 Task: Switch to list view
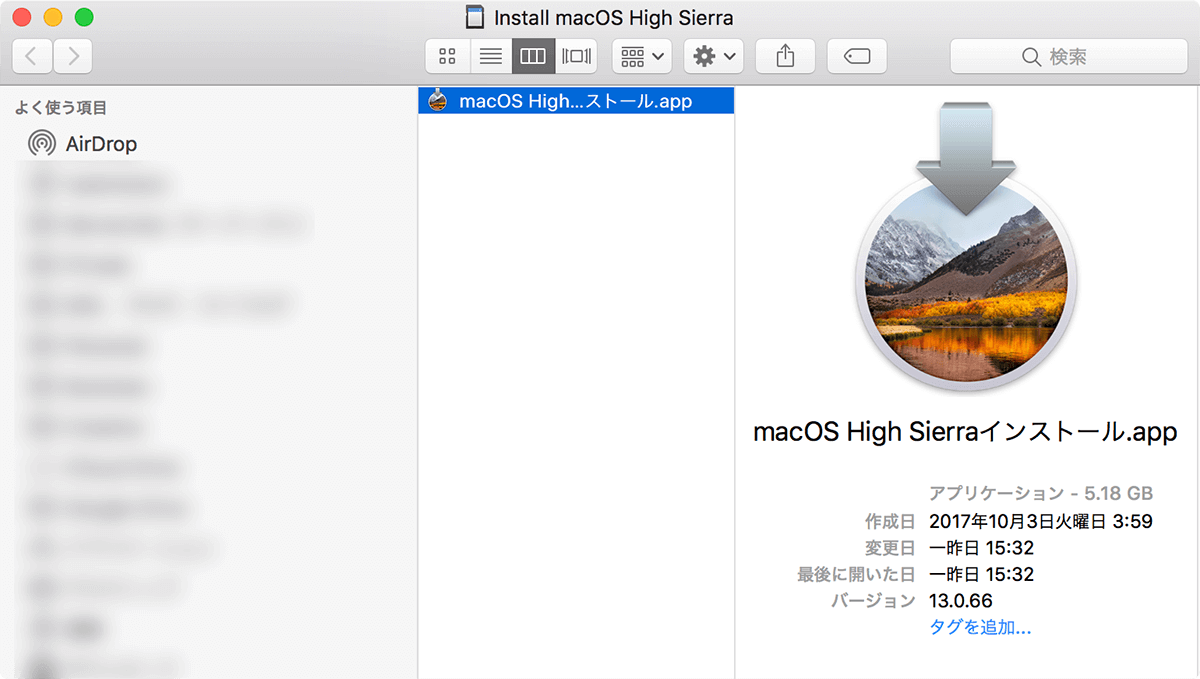[x=490, y=56]
